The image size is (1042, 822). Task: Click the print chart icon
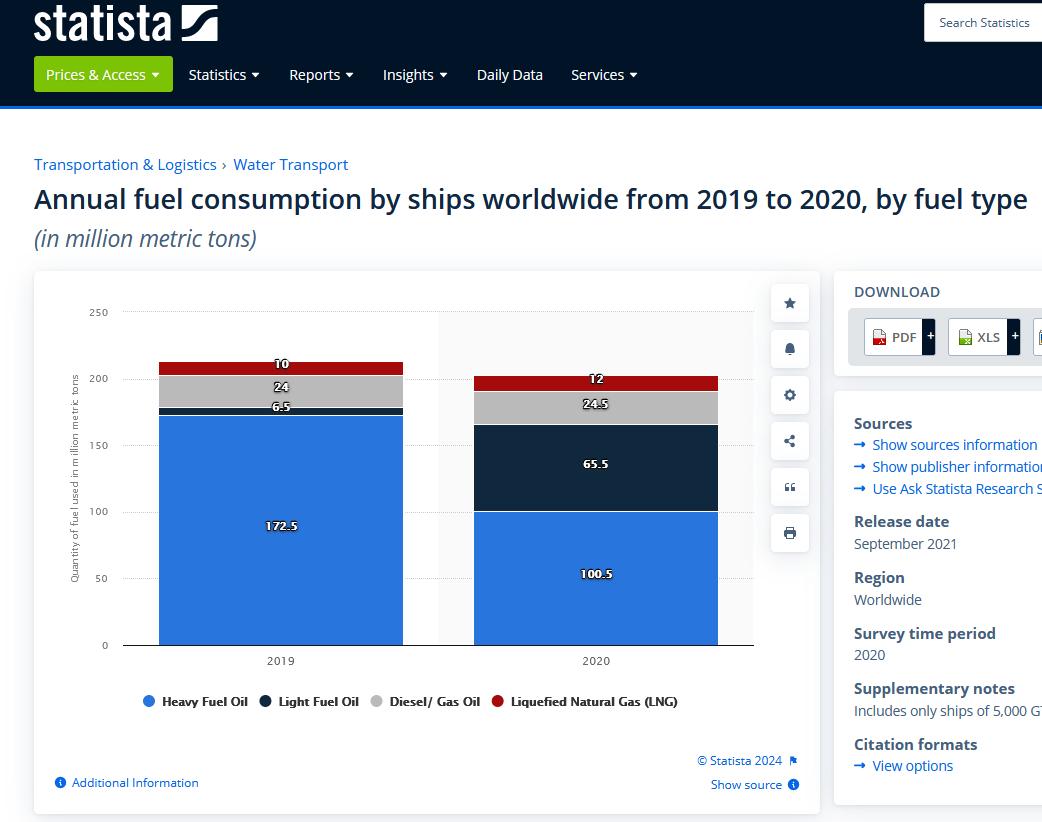[x=790, y=533]
